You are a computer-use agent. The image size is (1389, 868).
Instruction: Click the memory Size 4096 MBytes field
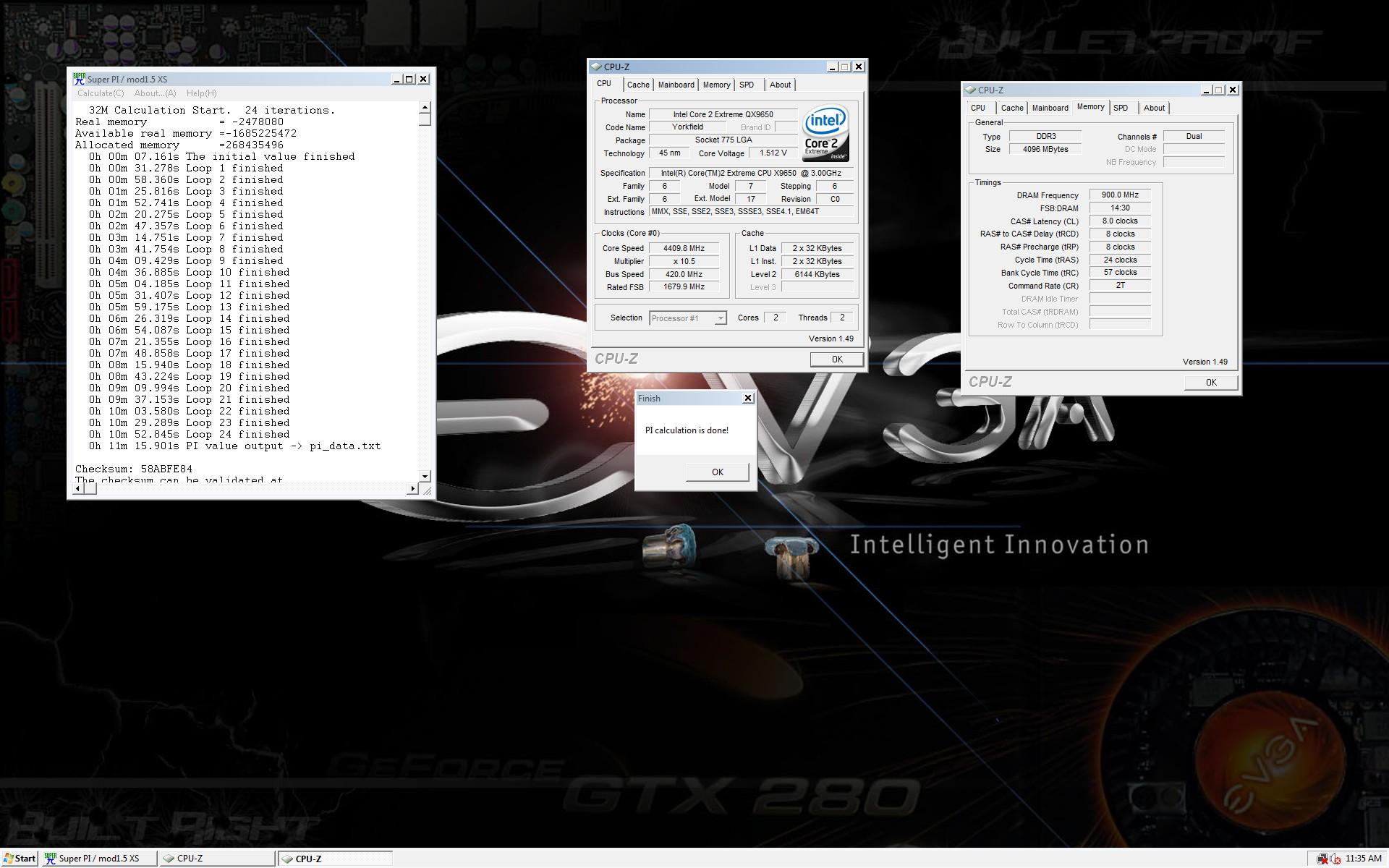click(x=1045, y=149)
